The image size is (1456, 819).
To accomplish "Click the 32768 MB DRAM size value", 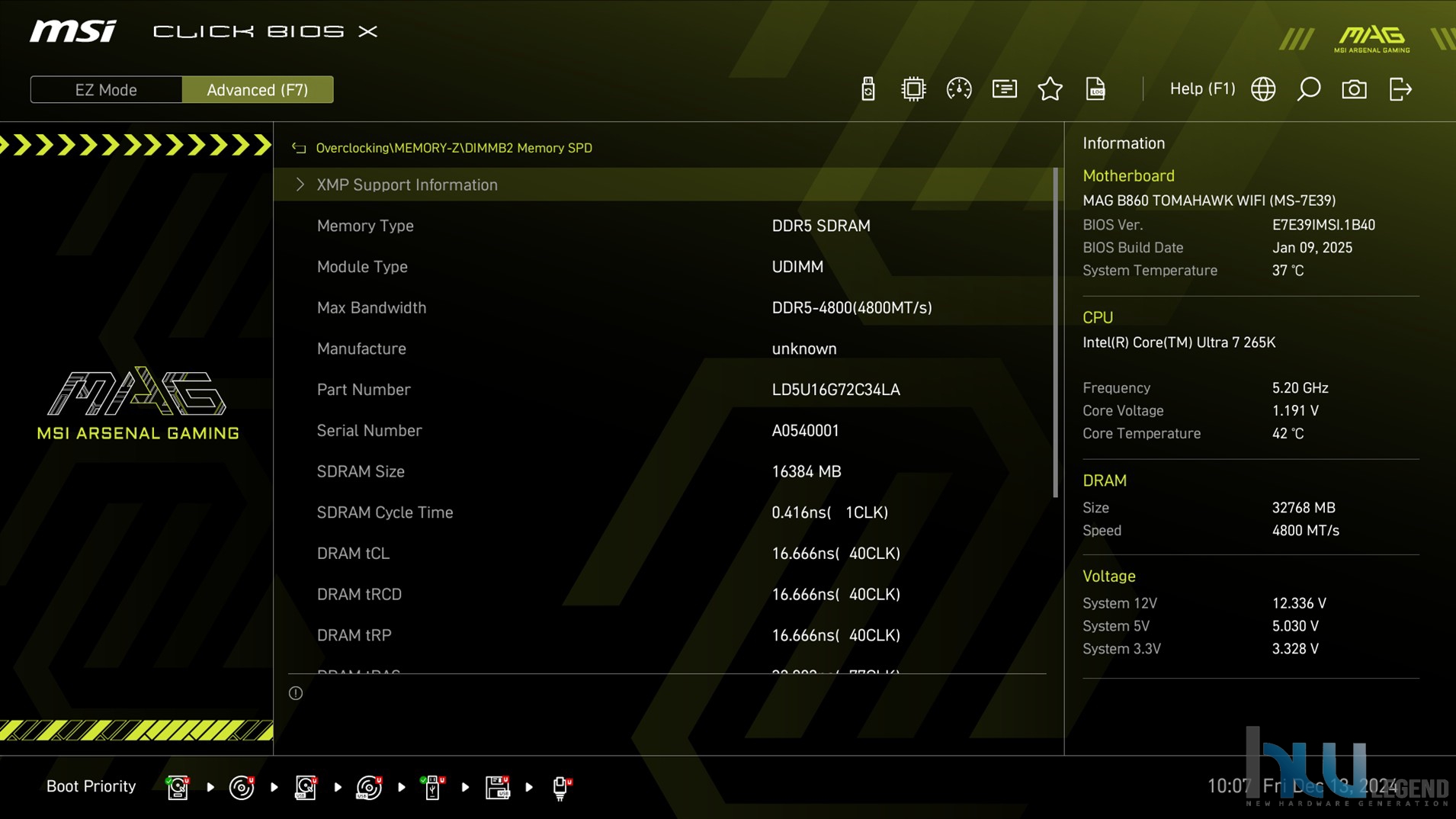I will tap(1304, 508).
